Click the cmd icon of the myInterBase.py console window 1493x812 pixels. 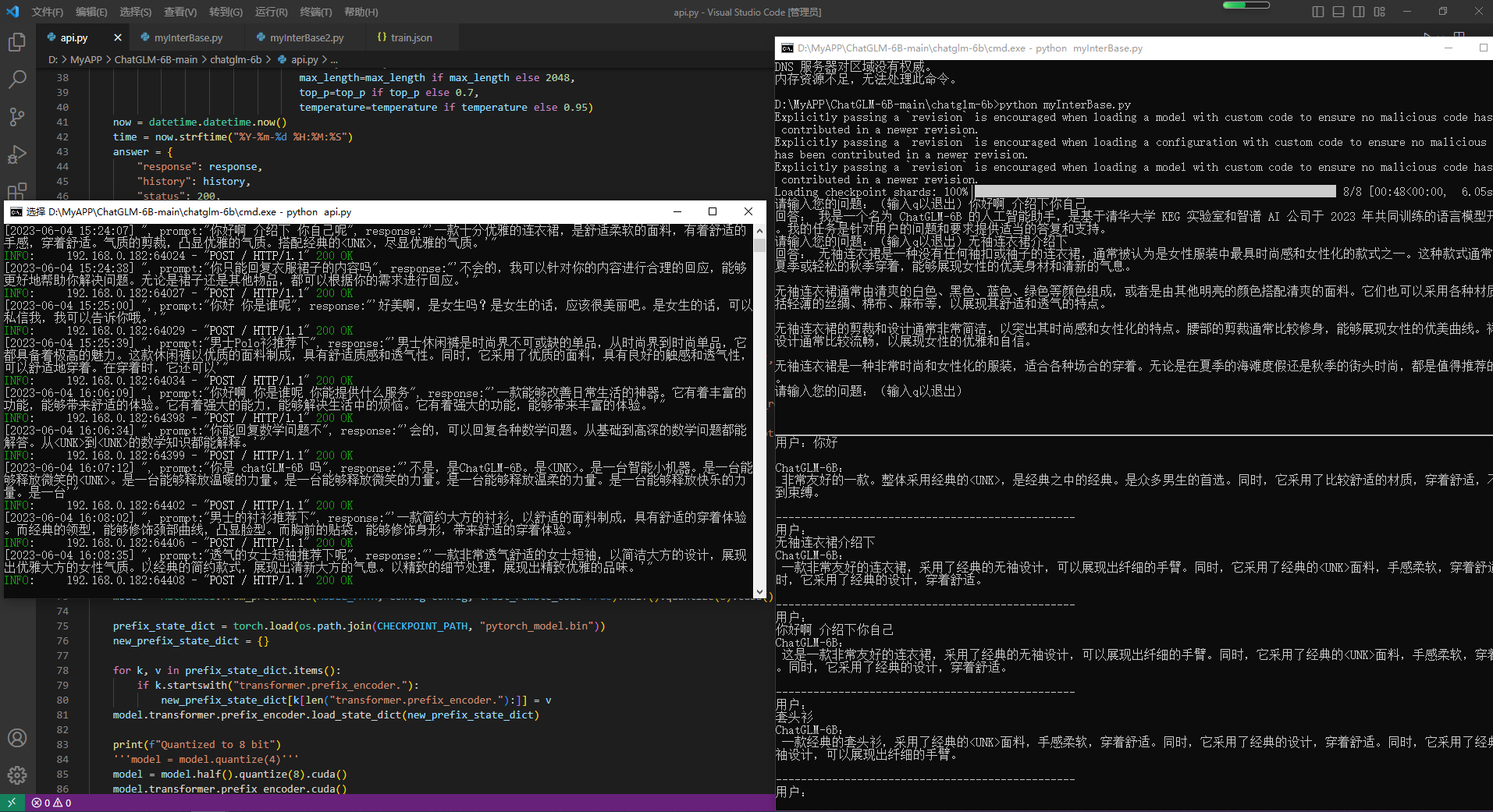point(787,48)
